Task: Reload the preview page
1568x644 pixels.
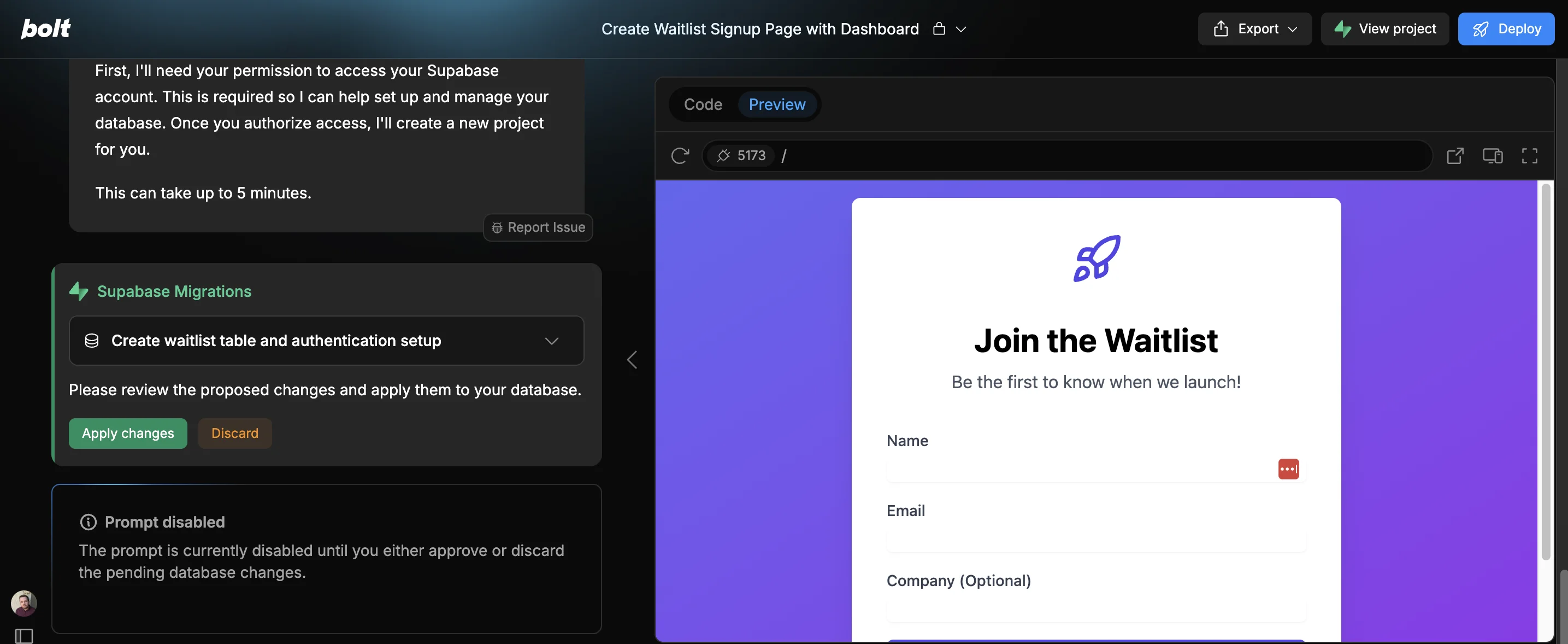Action: tap(680, 156)
